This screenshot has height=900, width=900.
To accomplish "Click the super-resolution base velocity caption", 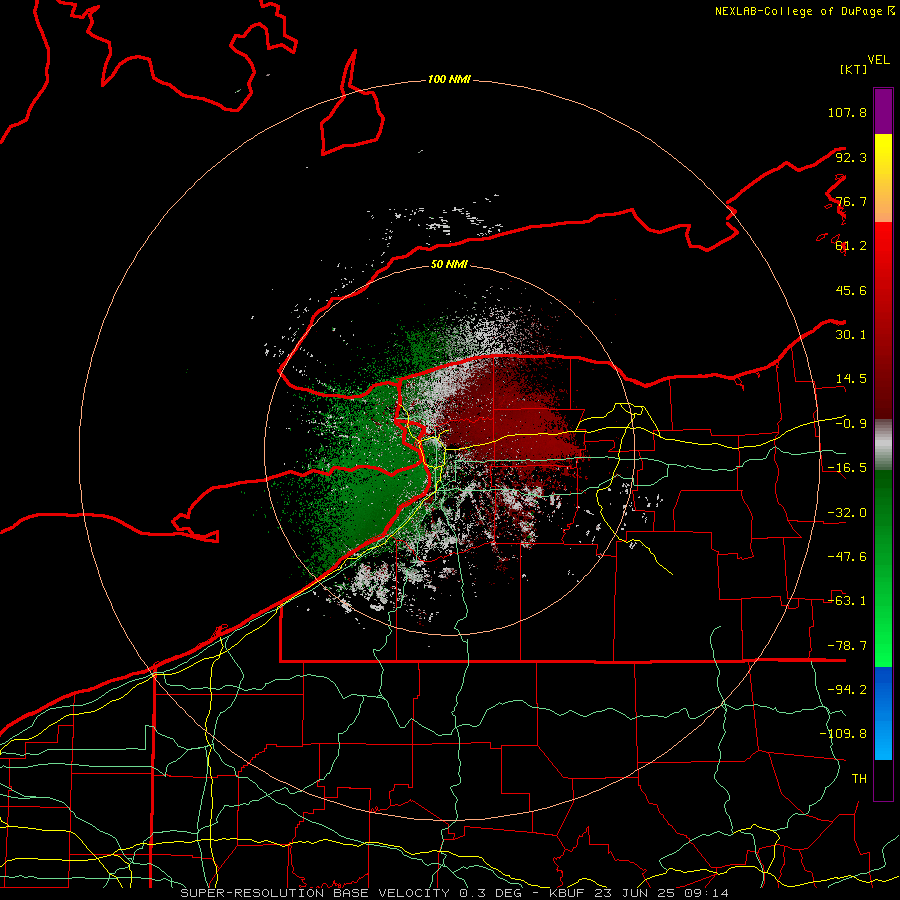I will [455, 893].
